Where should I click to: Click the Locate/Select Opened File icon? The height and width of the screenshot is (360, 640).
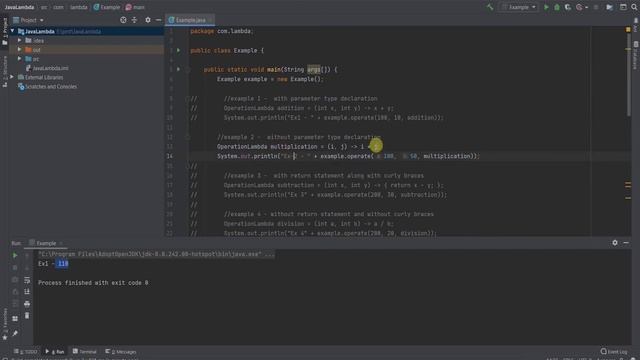(123, 20)
